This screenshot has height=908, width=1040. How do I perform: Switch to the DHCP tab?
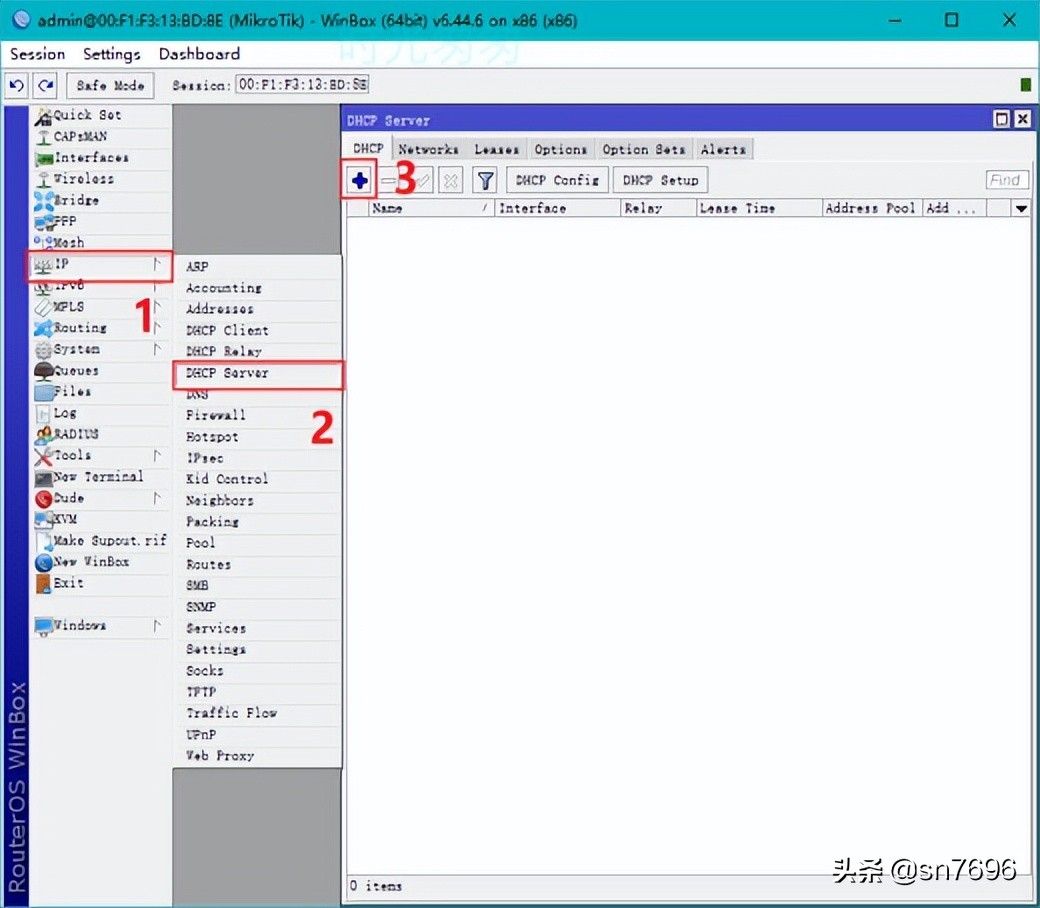(x=368, y=149)
